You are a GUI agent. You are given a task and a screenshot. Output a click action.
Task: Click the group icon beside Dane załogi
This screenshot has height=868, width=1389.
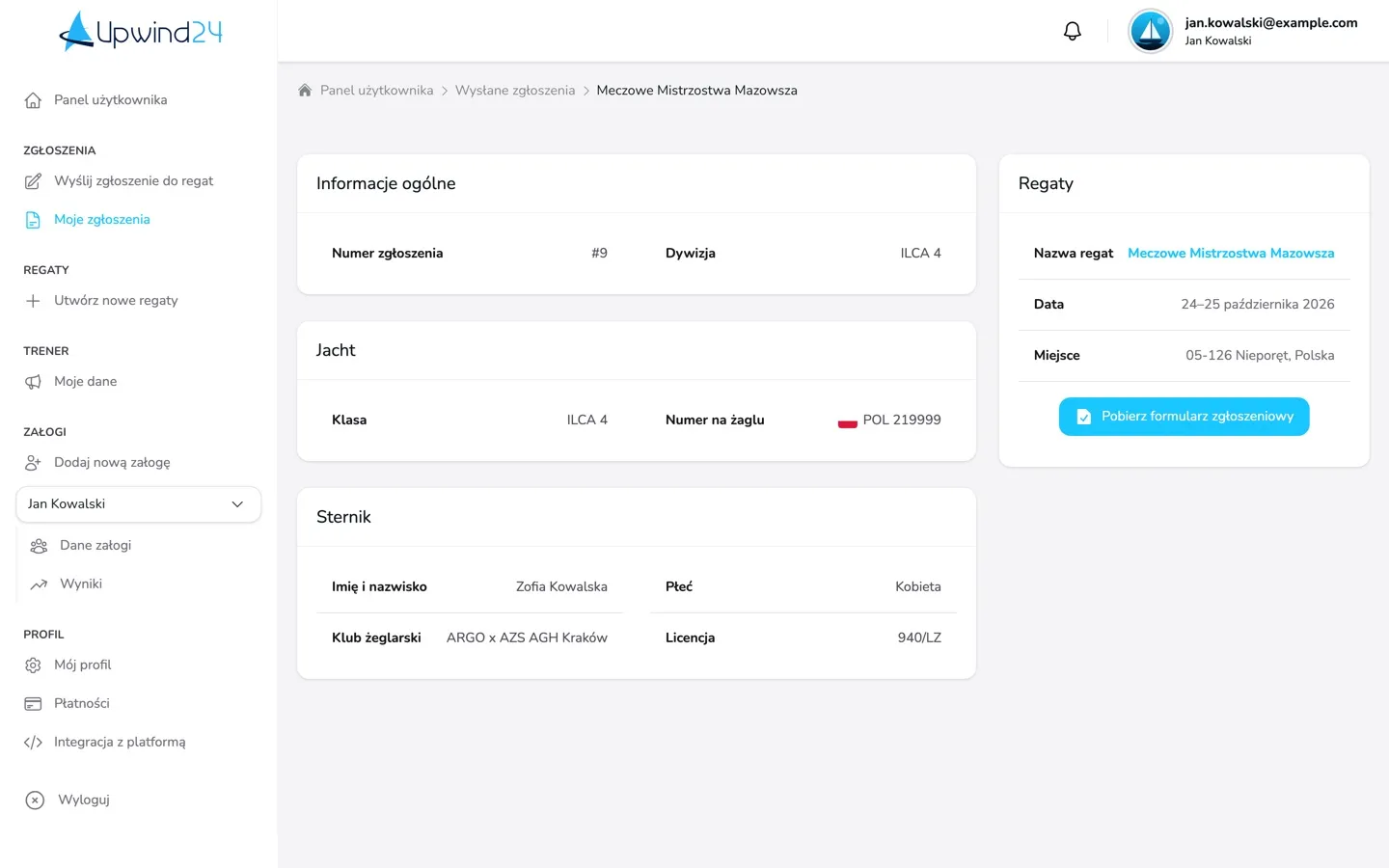click(x=39, y=546)
